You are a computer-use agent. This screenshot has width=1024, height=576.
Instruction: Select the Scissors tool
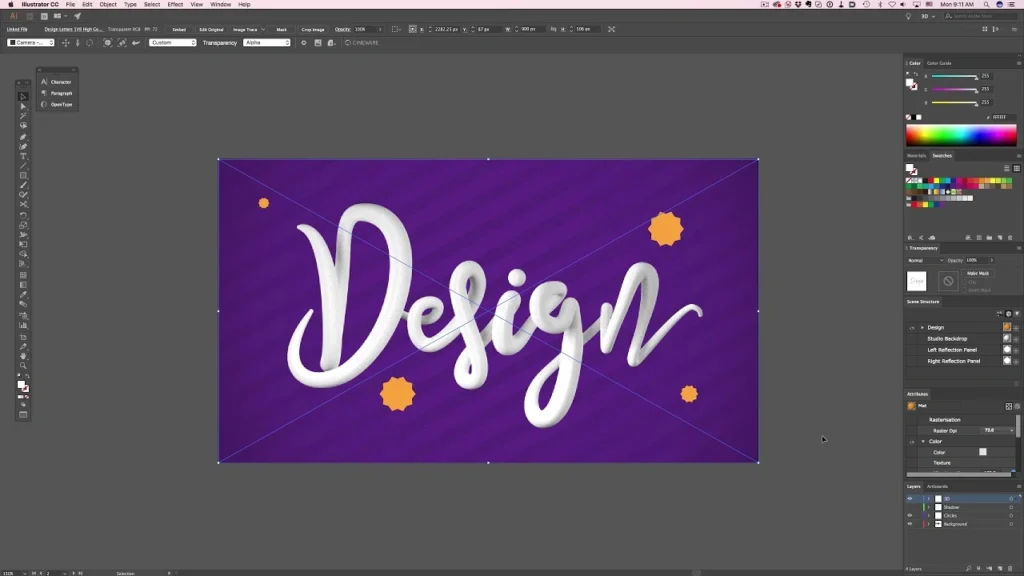[x=23, y=204]
